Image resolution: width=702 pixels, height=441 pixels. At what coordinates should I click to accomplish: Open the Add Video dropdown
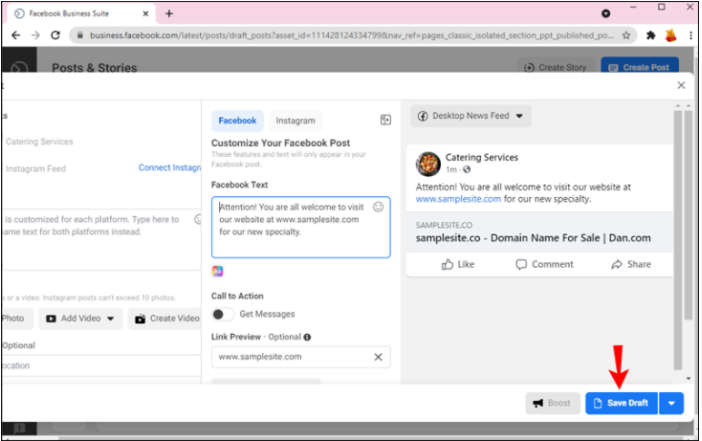click(x=81, y=318)
